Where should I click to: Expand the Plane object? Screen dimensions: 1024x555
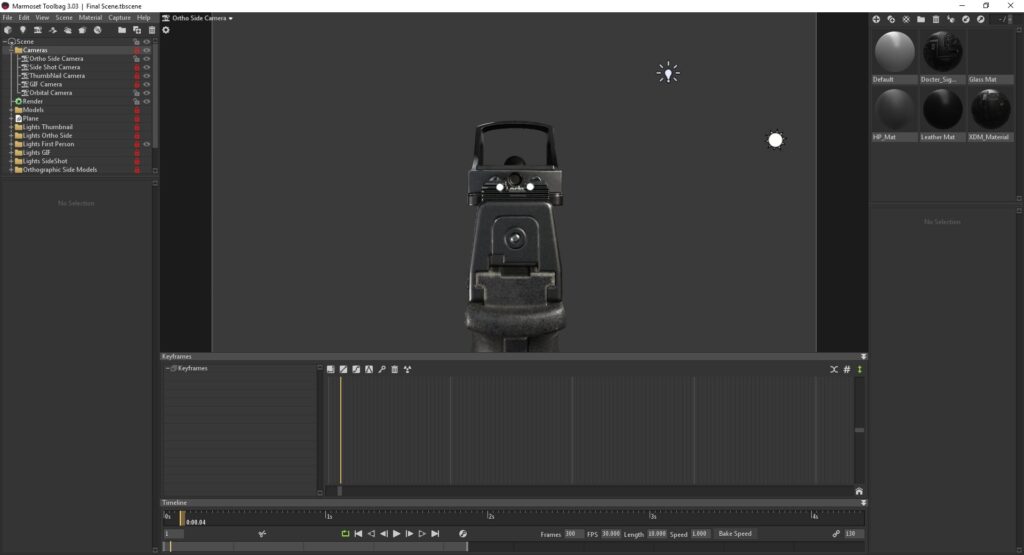point(11,118)
